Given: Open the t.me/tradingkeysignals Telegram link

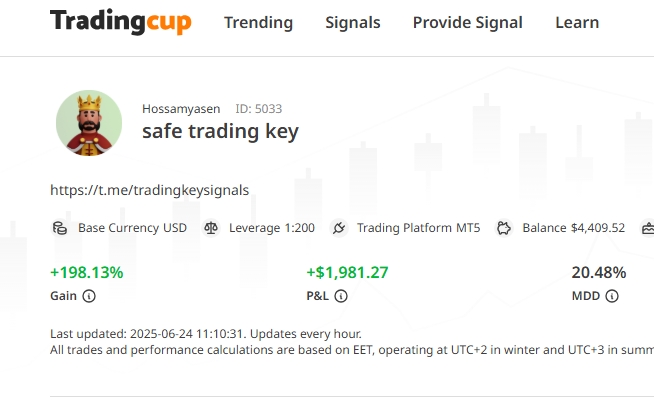Looking at the screenshot, I should (x=149, y=189).
